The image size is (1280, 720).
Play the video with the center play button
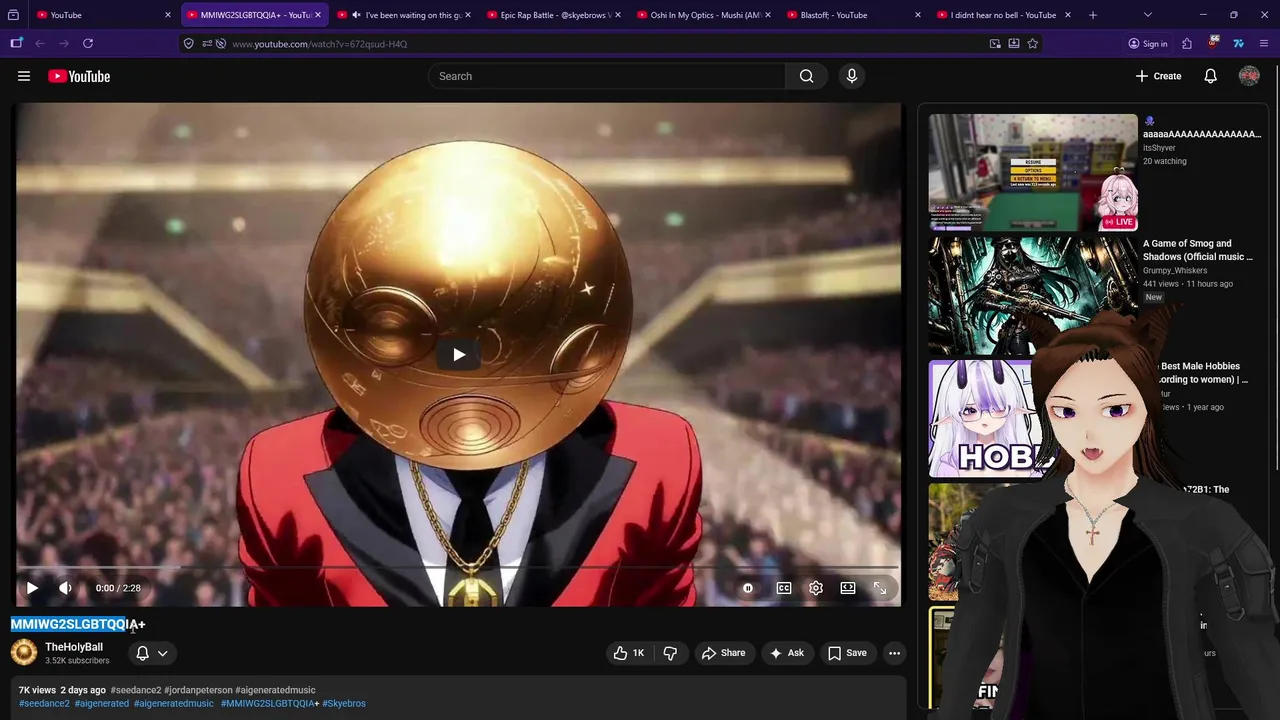pyautogui.click(x=459, y=354)
